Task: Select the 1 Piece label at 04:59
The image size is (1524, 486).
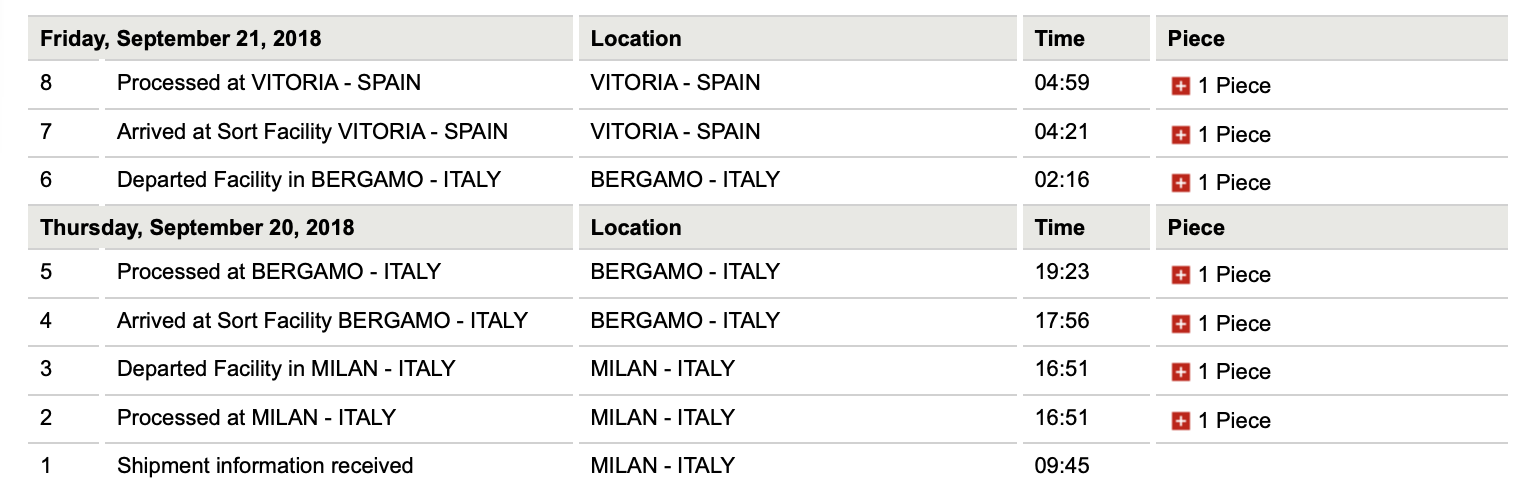Action: (x=1234, y=87)
